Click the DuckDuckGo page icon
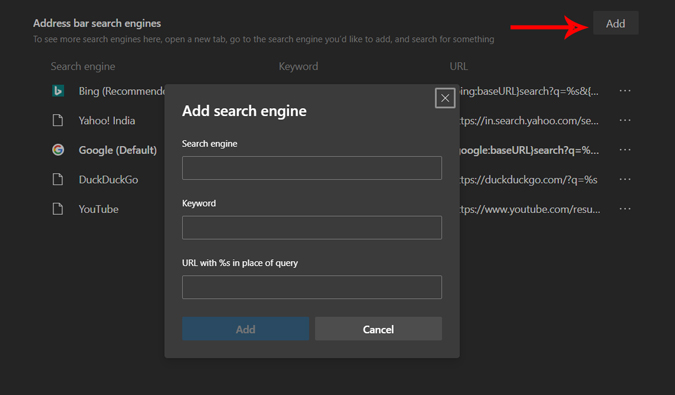 [58, 179]
